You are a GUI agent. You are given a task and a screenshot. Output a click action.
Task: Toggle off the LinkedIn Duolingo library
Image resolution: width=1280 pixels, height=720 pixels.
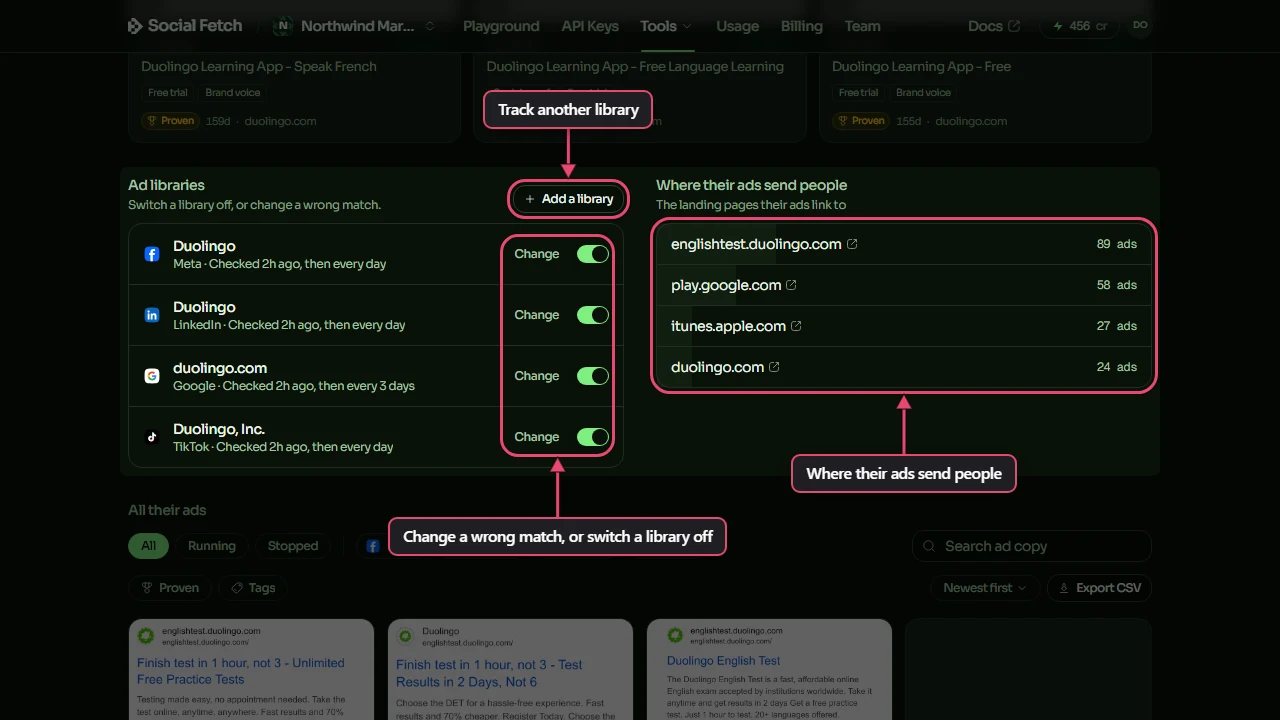click(x=593, y=315)
